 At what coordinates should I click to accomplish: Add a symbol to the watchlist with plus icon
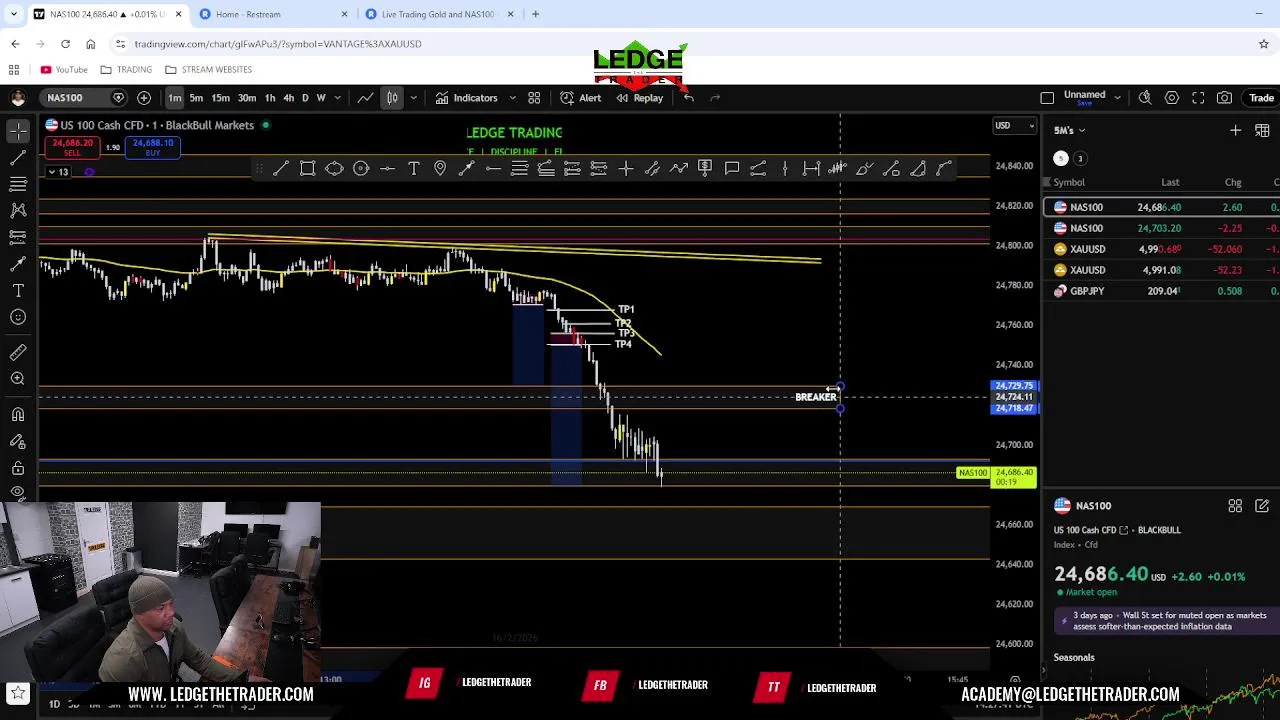[1235, 130]
